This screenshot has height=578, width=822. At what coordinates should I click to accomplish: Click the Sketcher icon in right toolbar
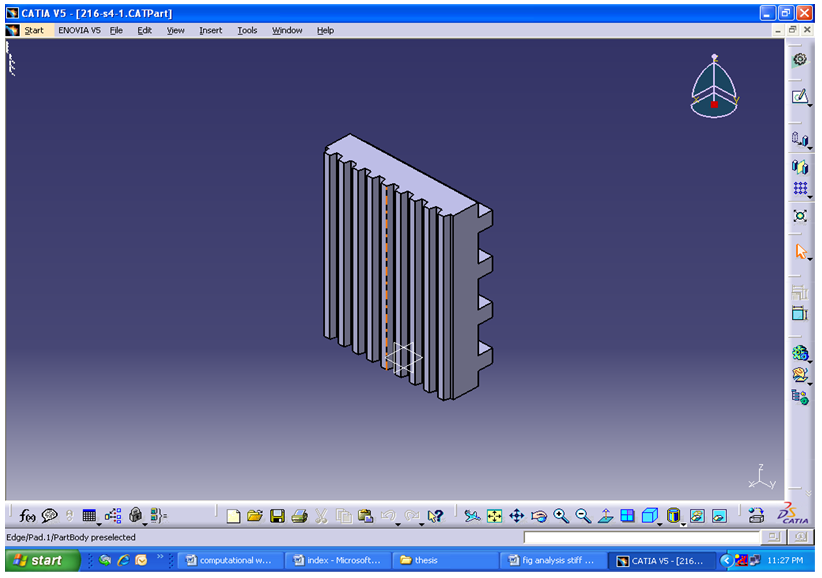pyautogui.click(x=799, y=97)
